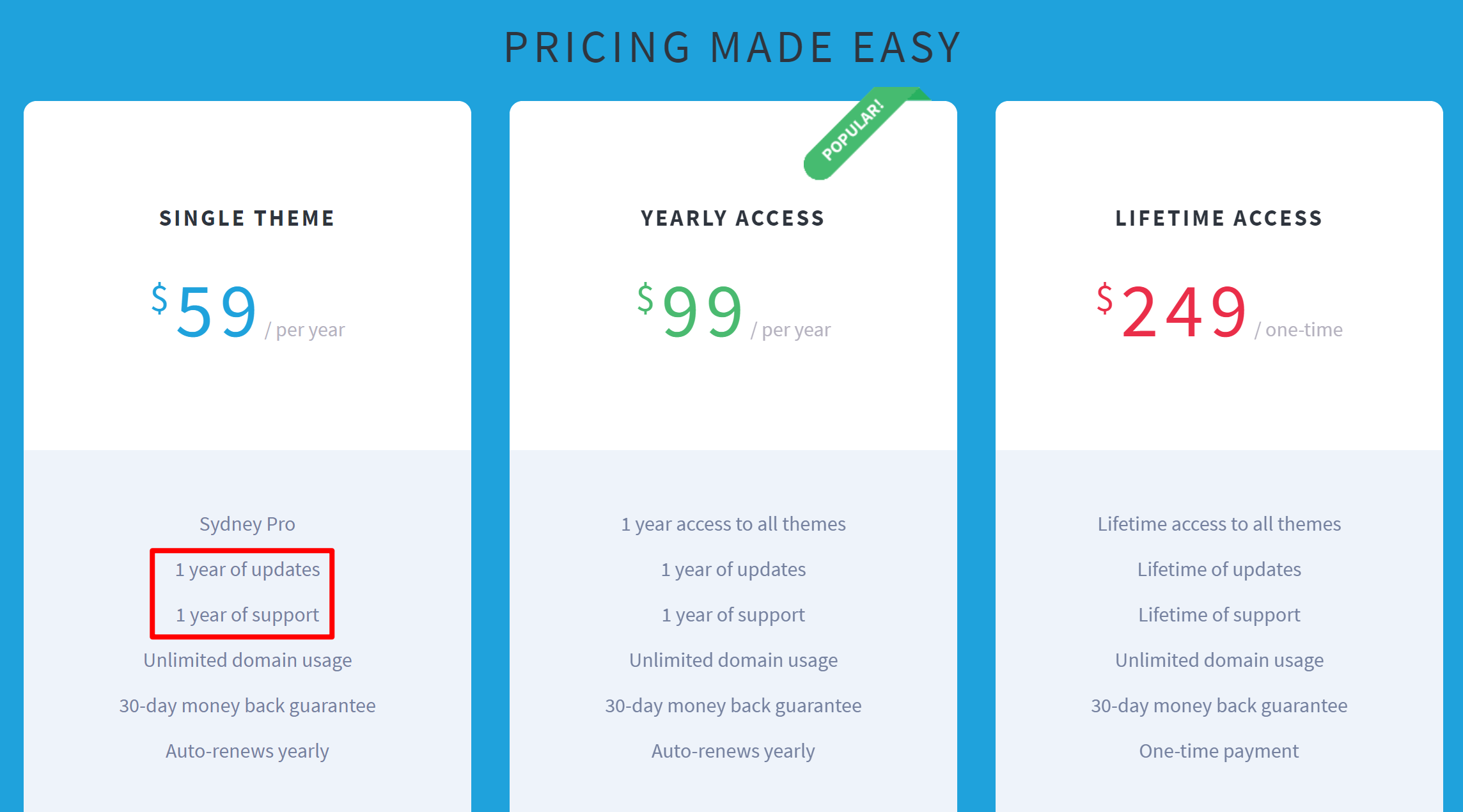Click the red $249 price

pyautogui.click(x=1171, y=311)
